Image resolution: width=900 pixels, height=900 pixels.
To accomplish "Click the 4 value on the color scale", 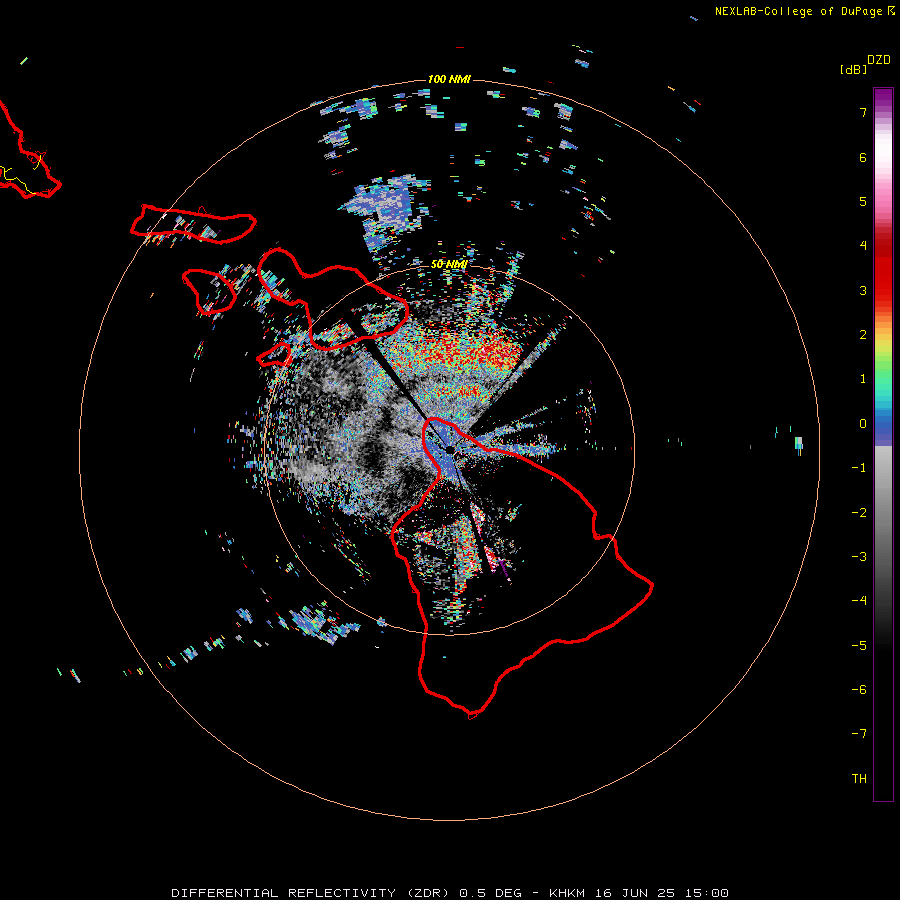I will [x=863, y=246].
